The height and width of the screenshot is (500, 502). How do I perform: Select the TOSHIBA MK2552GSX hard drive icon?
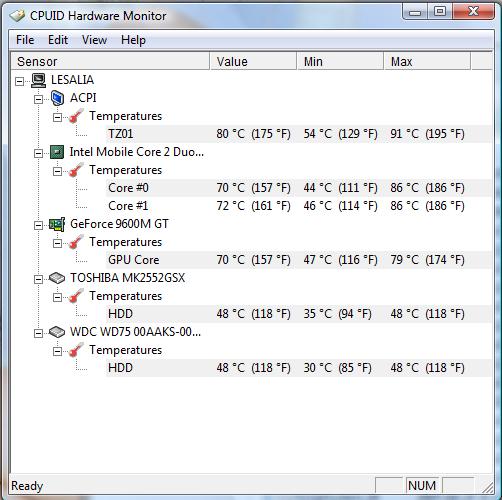click(x=57, y=278)
